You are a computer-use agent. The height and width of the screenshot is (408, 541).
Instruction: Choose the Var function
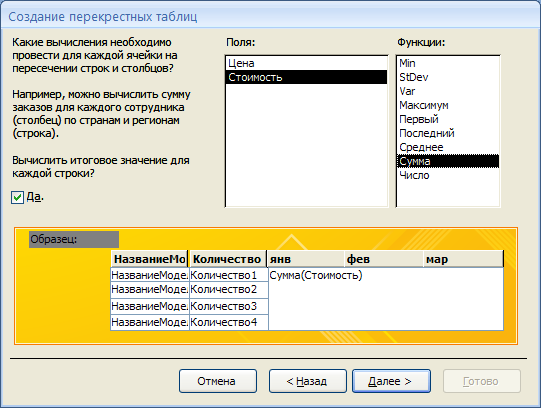448,91
